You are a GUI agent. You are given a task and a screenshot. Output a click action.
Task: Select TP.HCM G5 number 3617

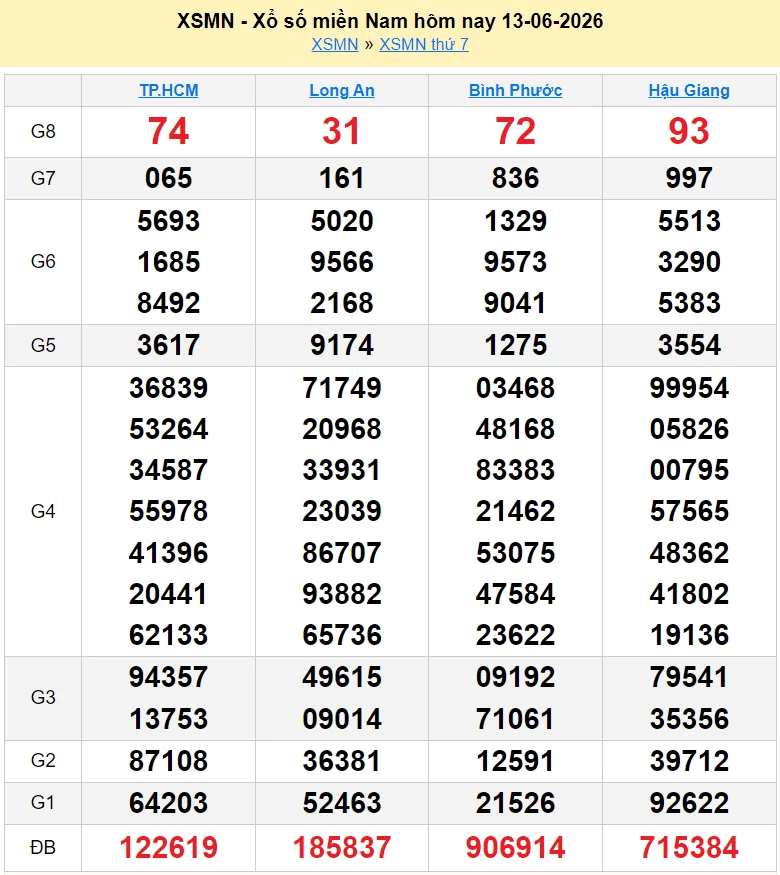(x=168, y=345)
